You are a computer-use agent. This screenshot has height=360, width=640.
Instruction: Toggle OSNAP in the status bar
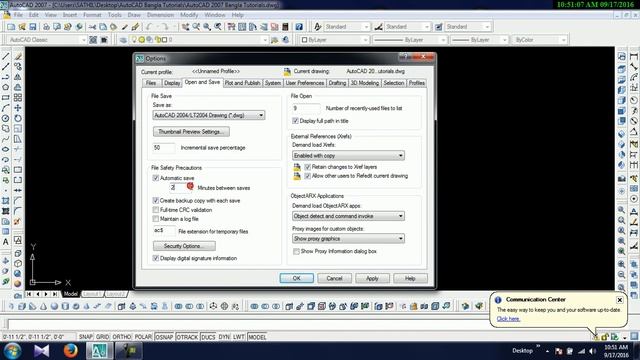[164, 337]
